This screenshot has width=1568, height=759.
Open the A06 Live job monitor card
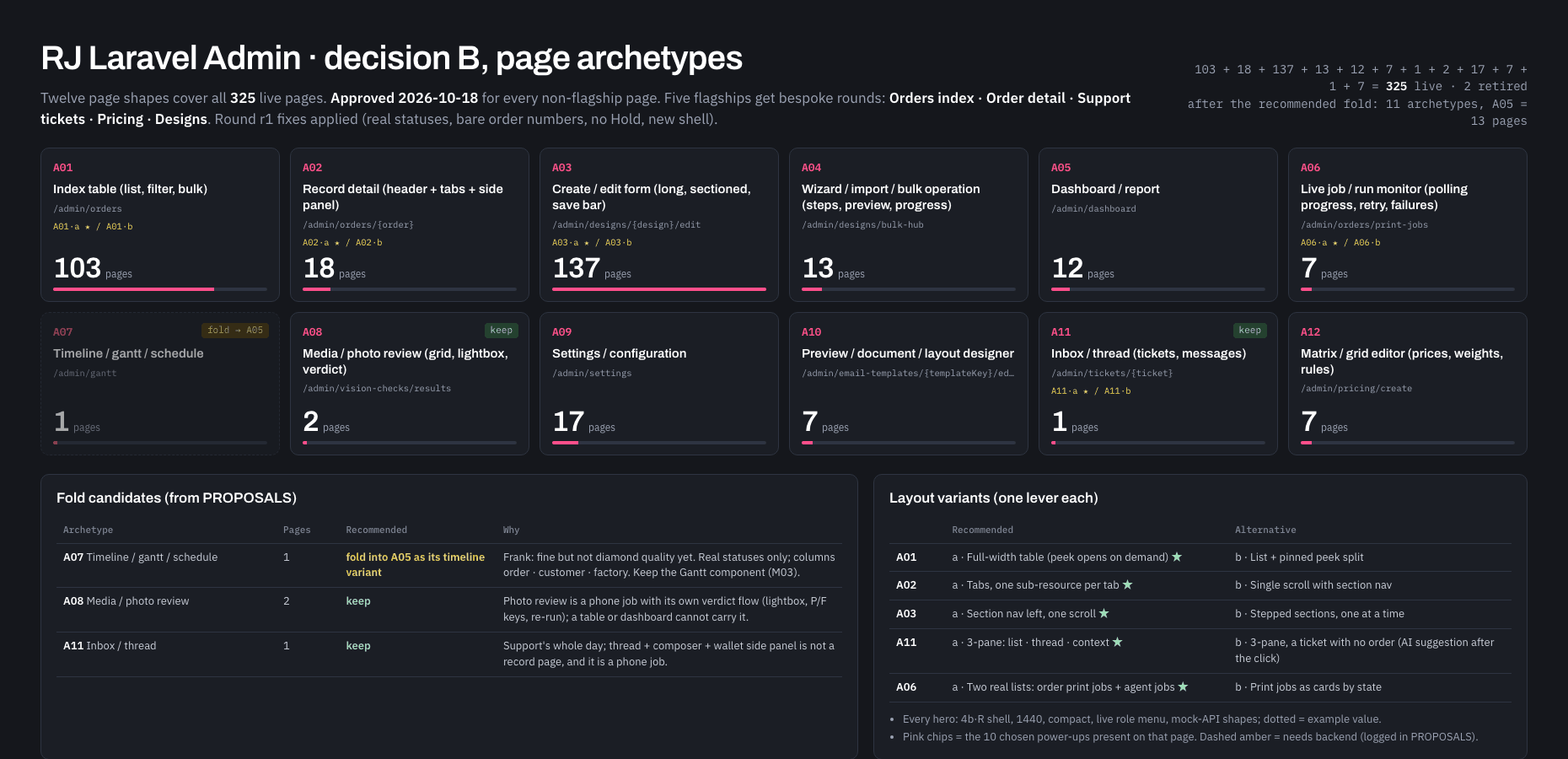coord(1408,224)
